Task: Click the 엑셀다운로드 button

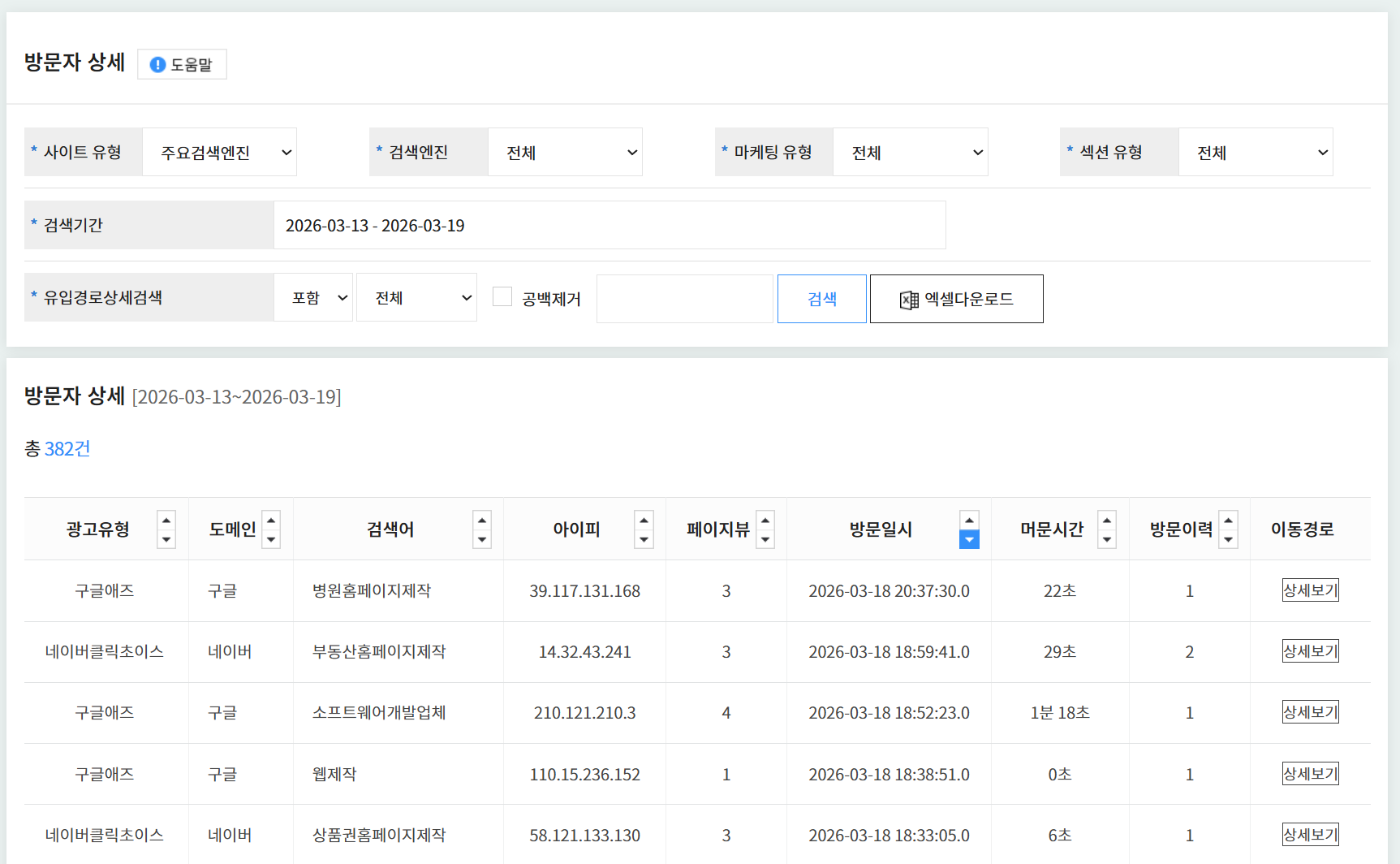Action: coord(956,299)
